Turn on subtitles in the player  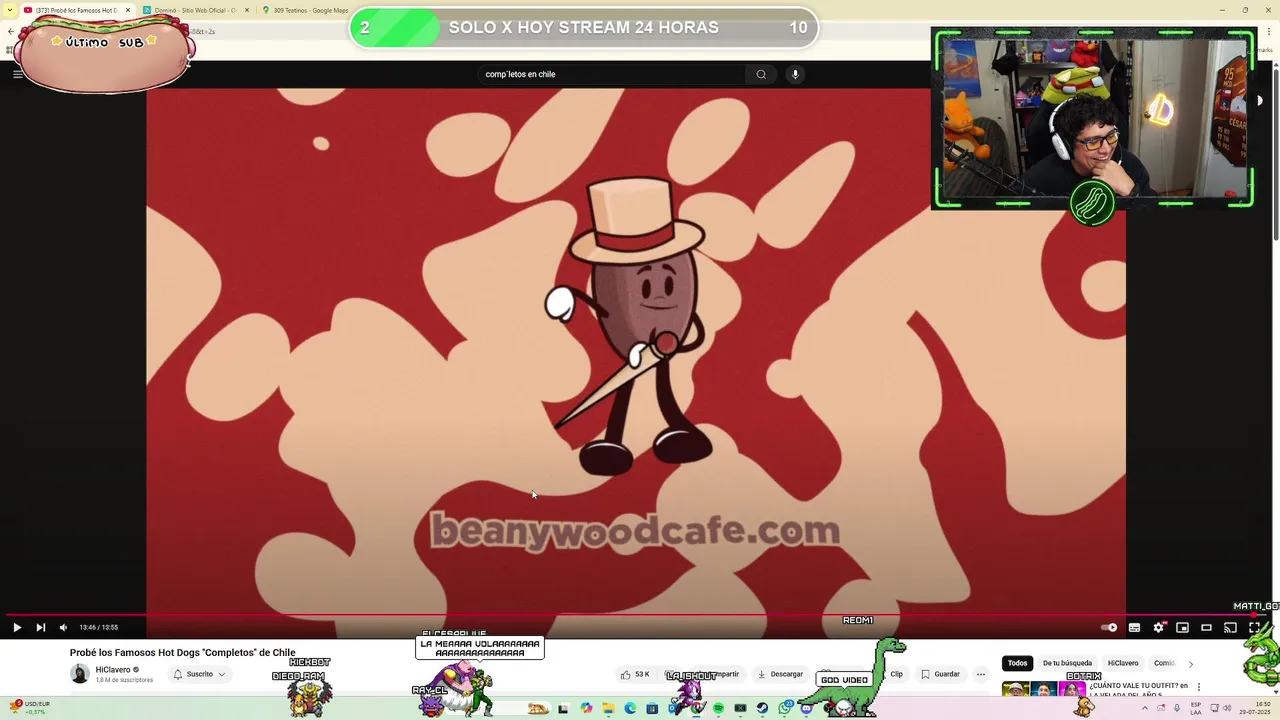[1134, 627]
